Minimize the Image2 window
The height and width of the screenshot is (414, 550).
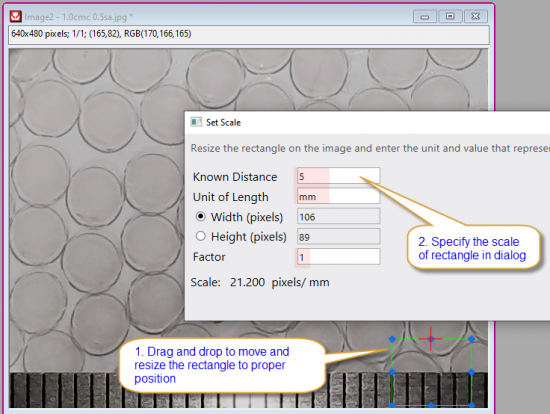[x=425, y=16]
